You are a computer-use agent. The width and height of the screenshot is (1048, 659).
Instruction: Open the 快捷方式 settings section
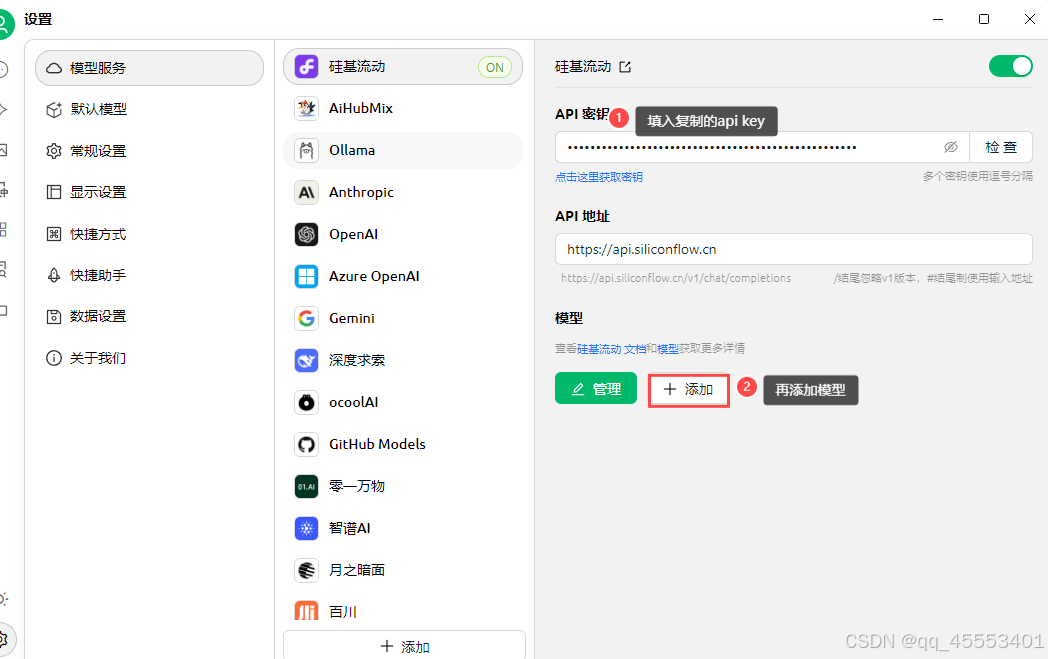pyautogui.click(x=150, y=234)
